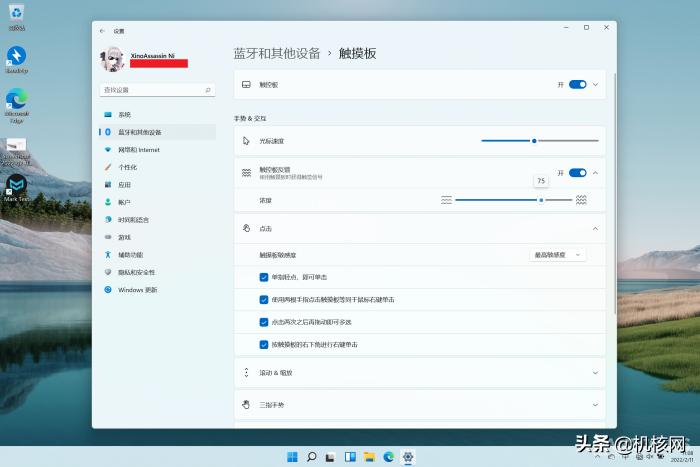Expand the 三指手势 section
Viewport: 700px width, 467px height.
pos(420,405)
